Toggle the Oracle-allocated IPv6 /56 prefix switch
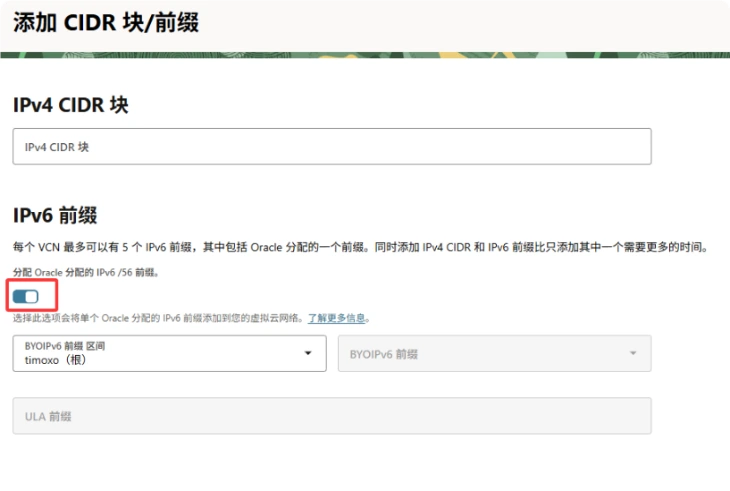The height and width of the screenshot is (491, 730). point(26,296)
